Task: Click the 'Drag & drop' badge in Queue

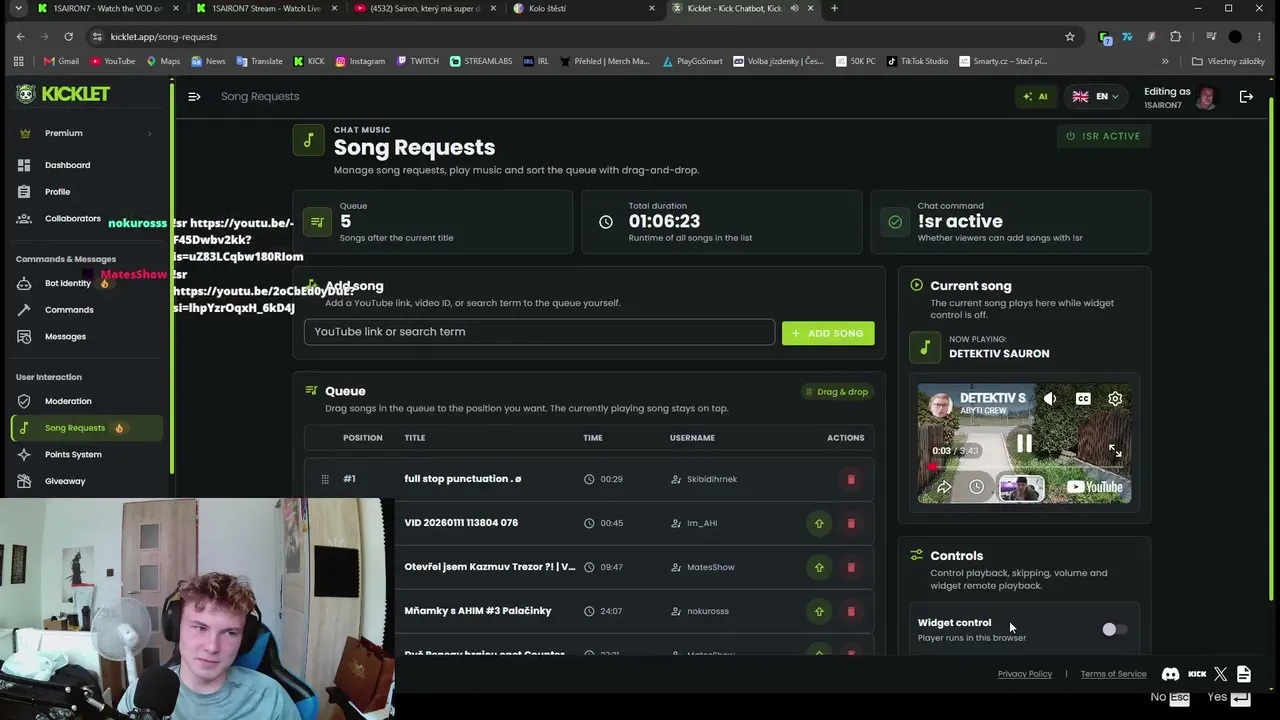Action: [836, 392]
